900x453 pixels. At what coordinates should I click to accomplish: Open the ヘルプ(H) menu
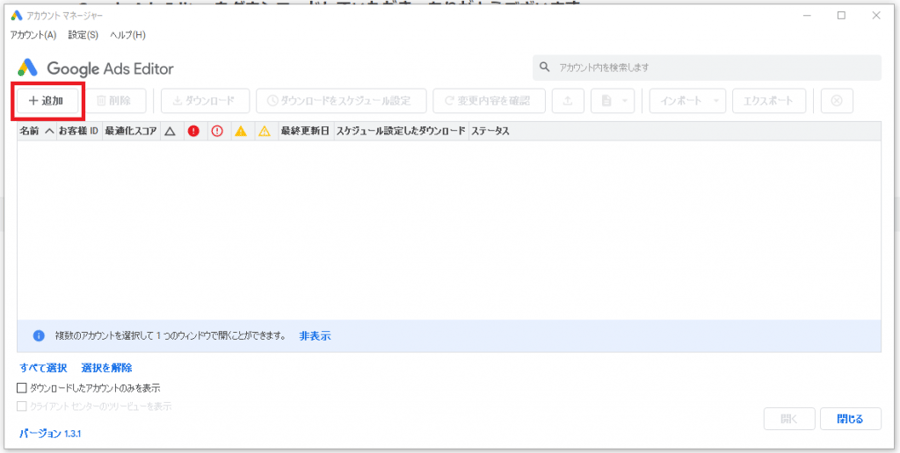click(x=127, y=35)
